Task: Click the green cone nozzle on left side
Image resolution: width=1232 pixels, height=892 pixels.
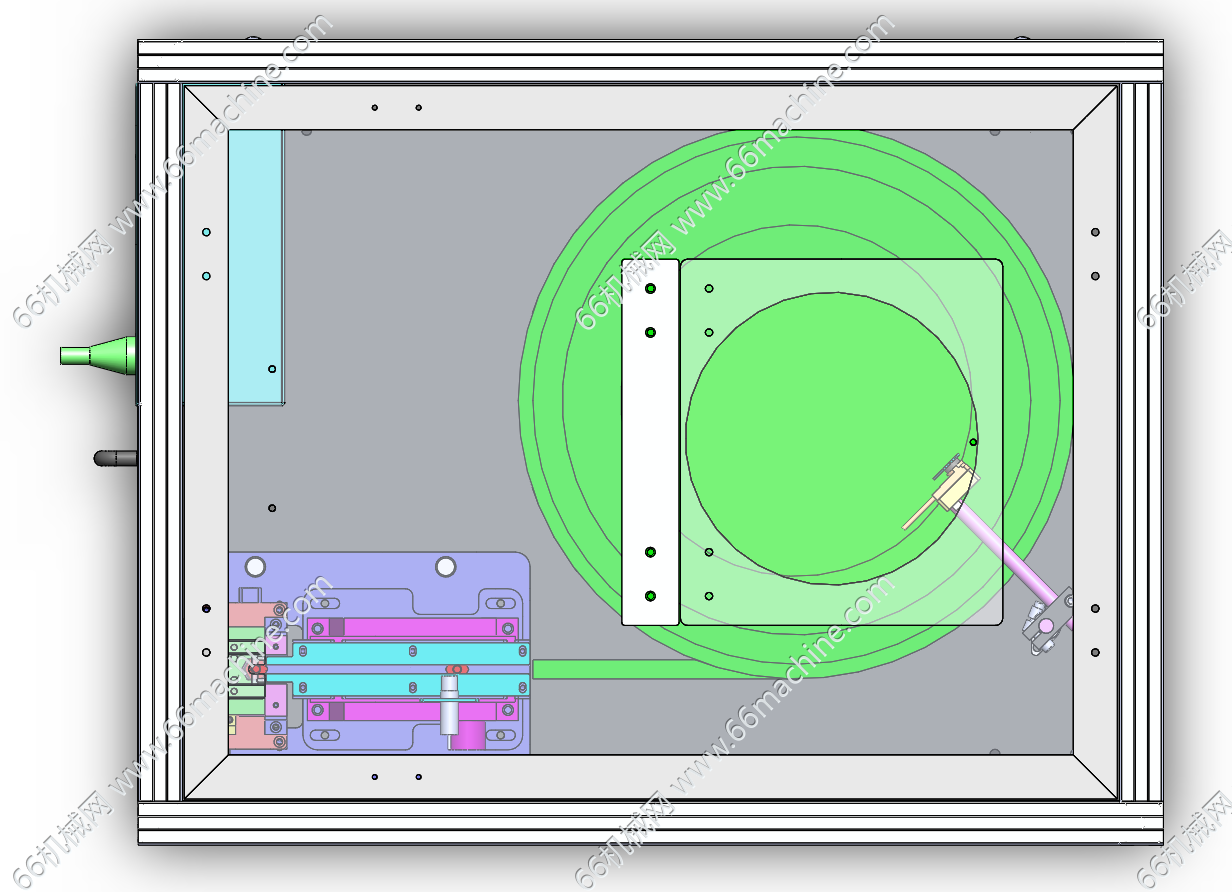Action: pyautogui.click(x=100, y=355)
